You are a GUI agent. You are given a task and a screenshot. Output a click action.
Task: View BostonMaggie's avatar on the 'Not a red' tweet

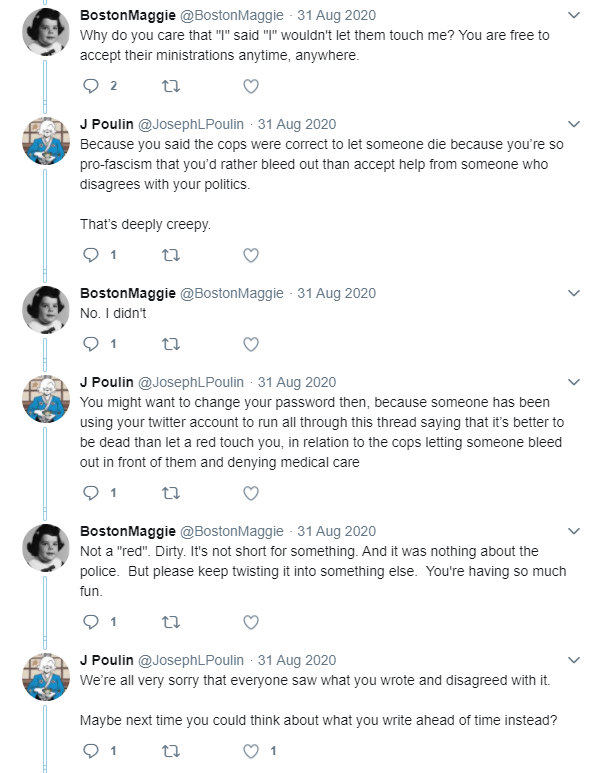[x=45, y=548]
